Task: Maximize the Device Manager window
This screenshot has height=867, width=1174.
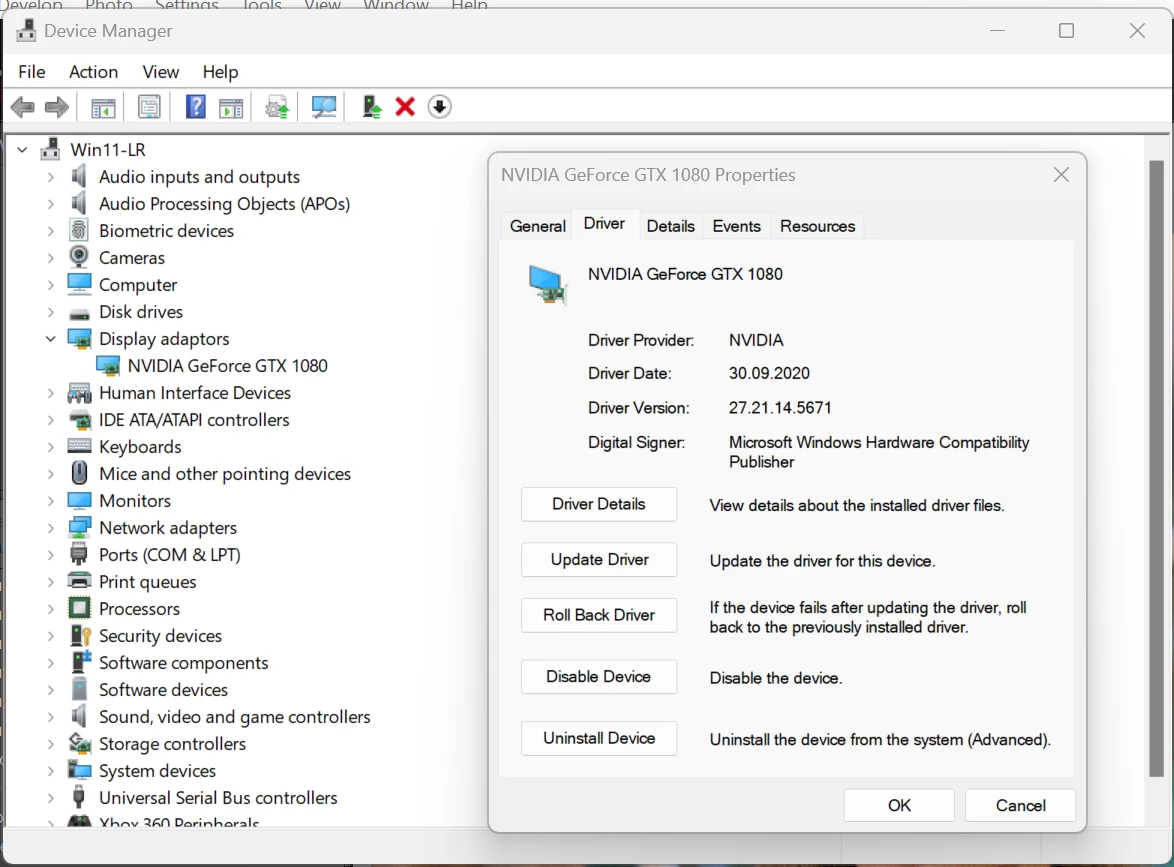Action: [x=1066, y=31]
